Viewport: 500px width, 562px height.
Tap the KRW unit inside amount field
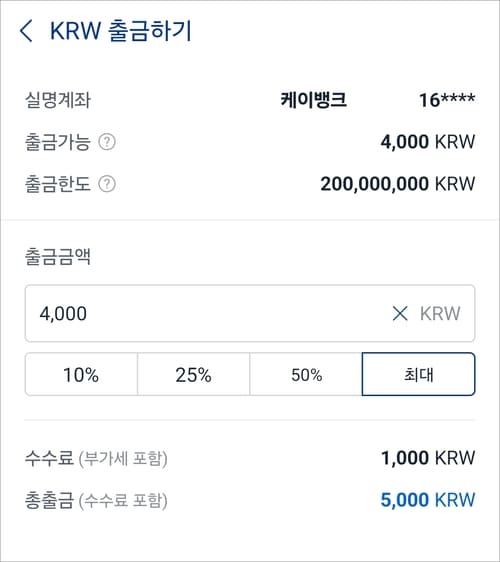tap(440, 314)
